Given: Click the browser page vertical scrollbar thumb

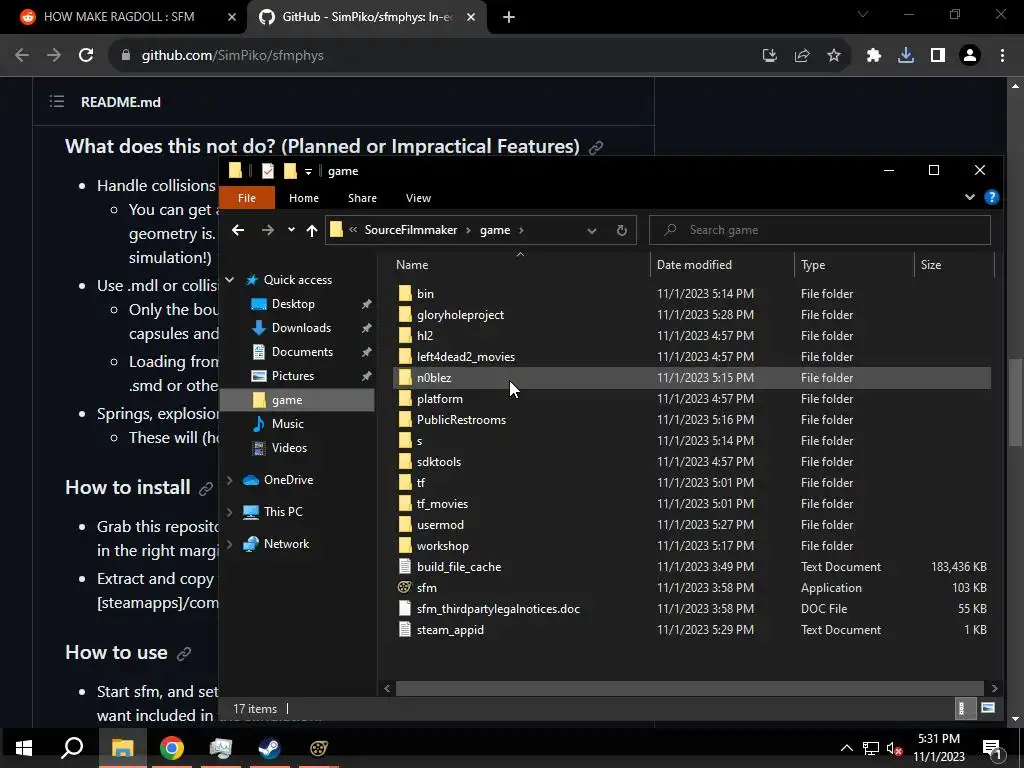Looking at the screenshot, I should click(1015, 402).
